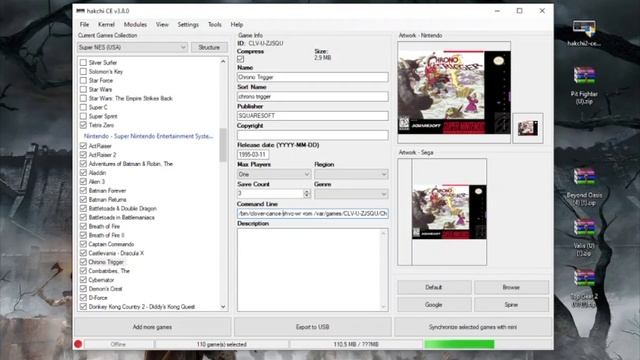The image size is (640, 360).
Task: Click the Structure button
Action: click(209, 47)
